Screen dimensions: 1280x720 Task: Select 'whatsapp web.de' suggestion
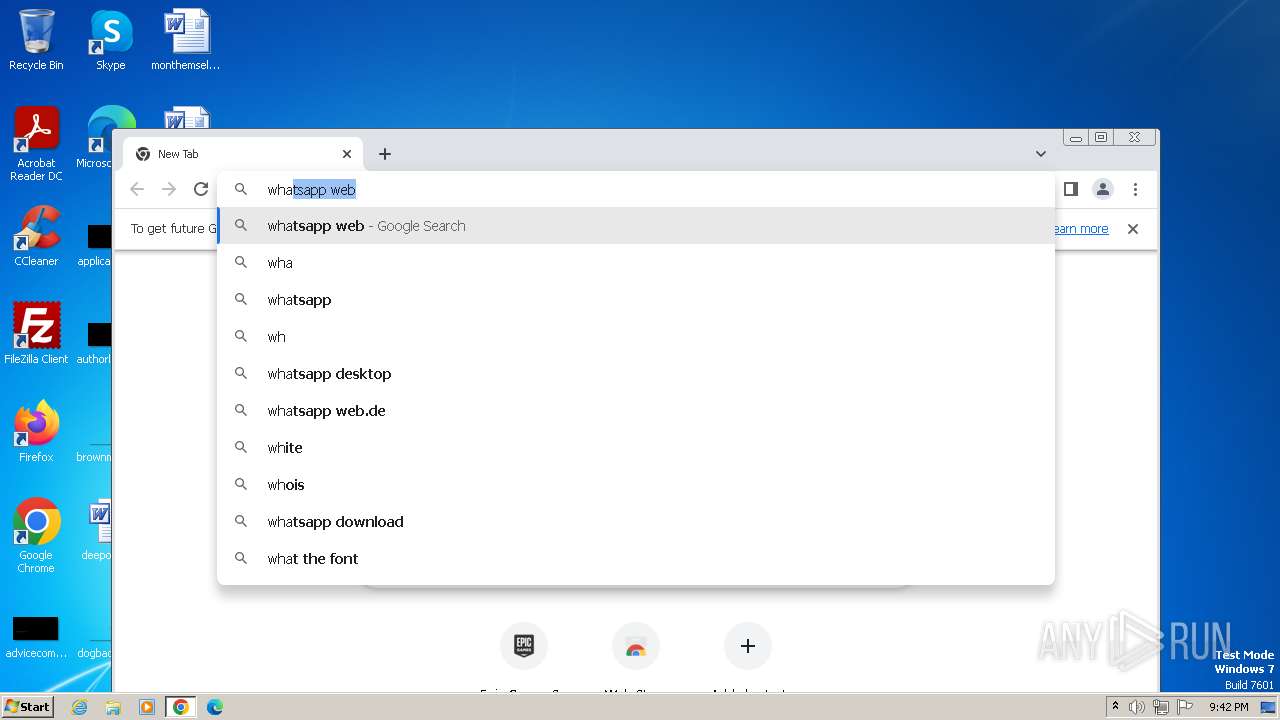636,411
